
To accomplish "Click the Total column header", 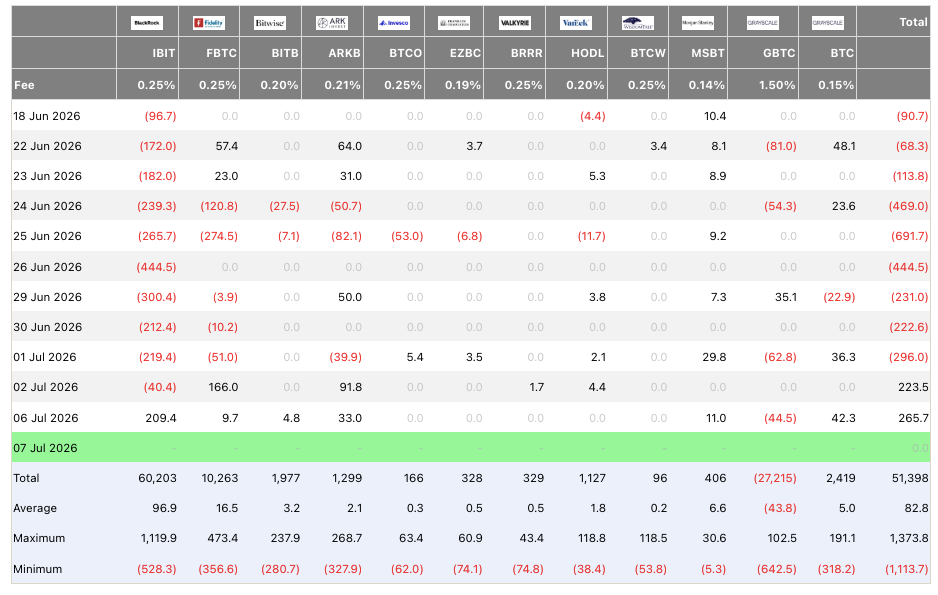I will tap(913, 22).
